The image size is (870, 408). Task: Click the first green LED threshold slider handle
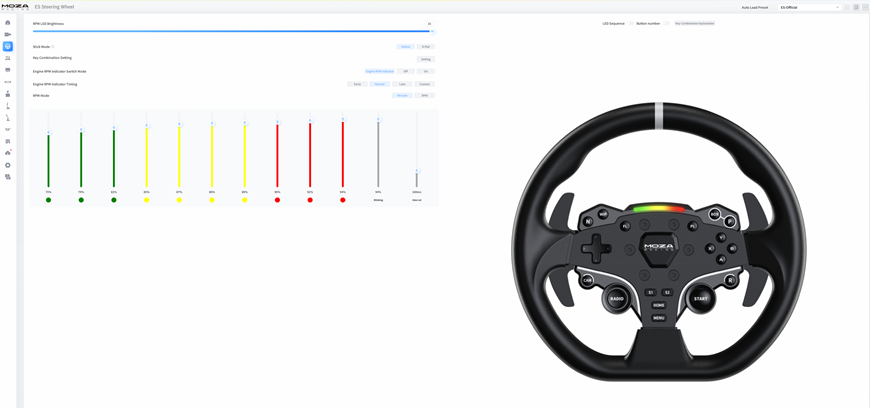pos(48,132)
